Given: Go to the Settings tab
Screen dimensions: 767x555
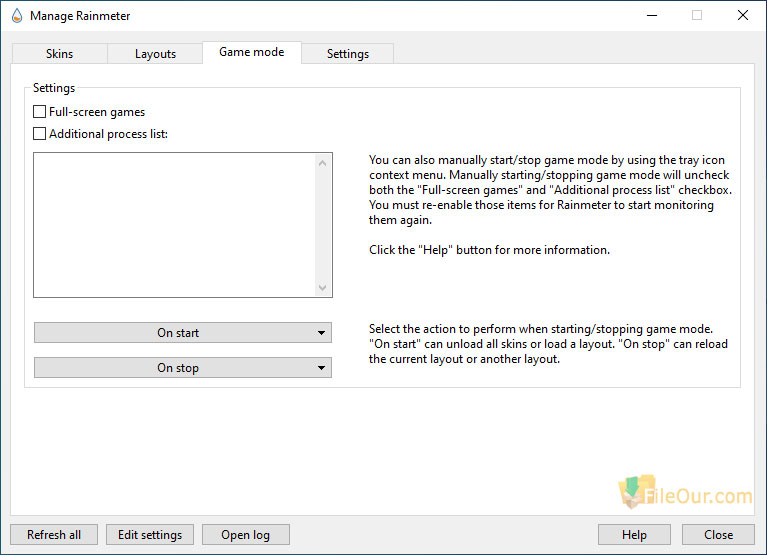Looking at the screenshot, I should (x=348, y=54).
